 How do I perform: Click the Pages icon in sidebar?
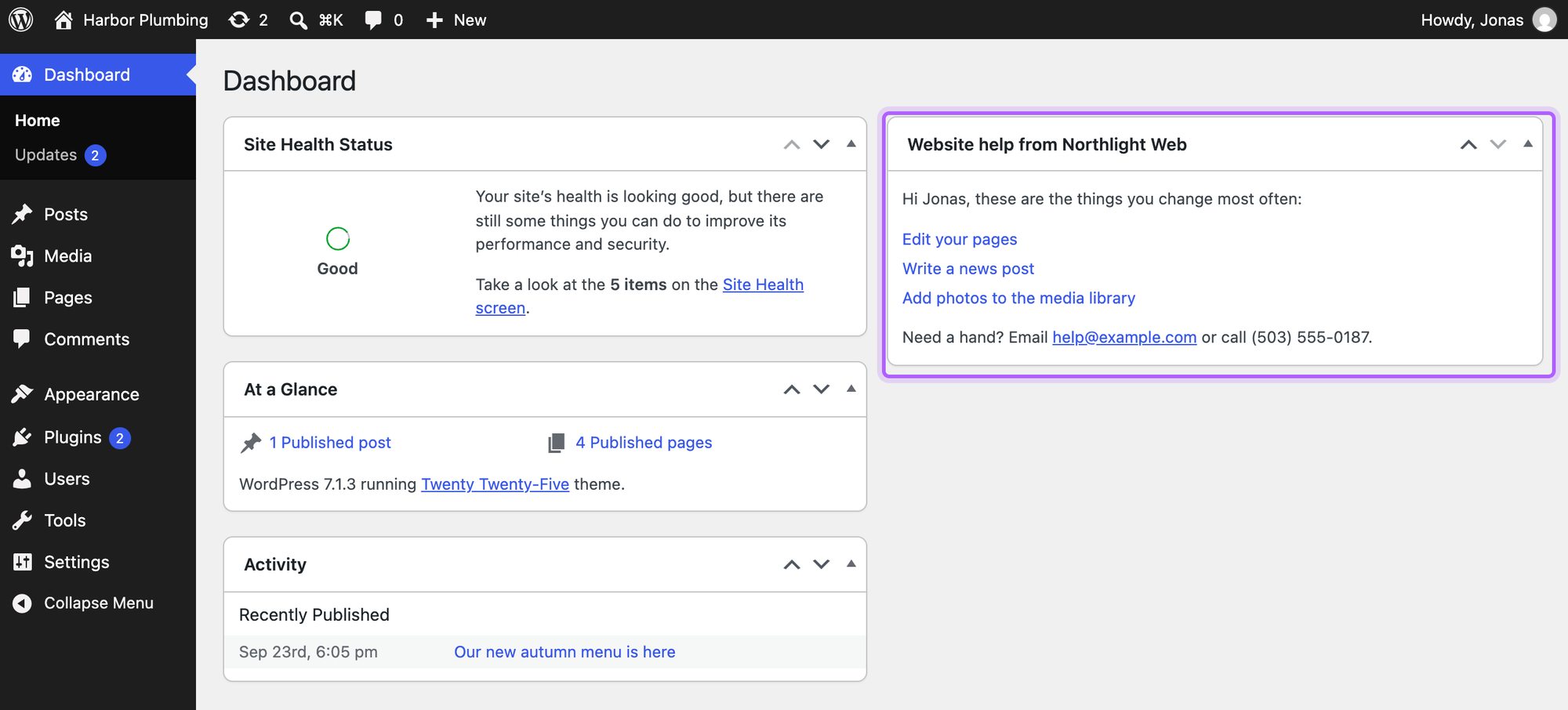pyautogui.click(x=22, y=297)
